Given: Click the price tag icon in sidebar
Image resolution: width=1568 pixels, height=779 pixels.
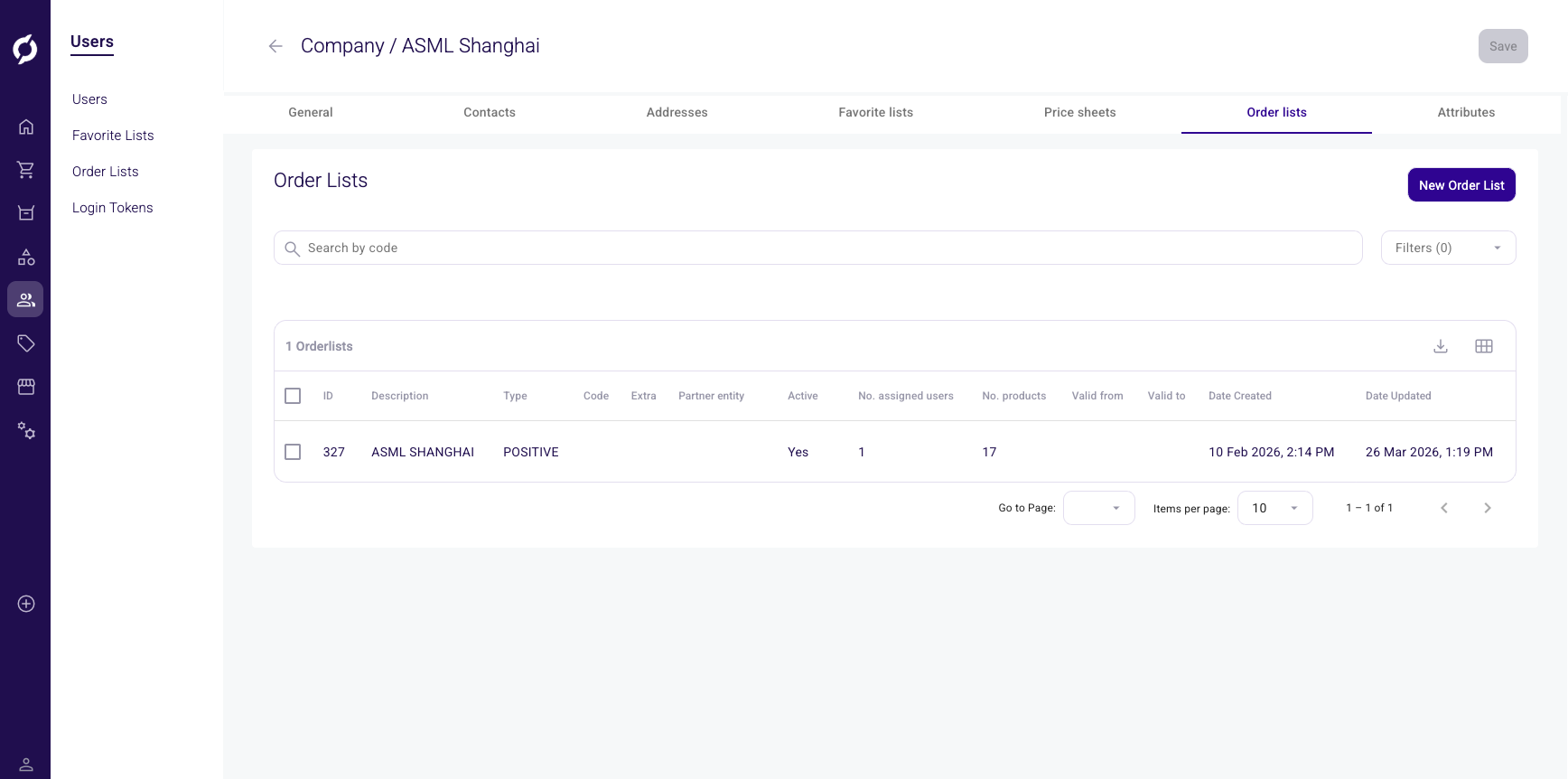Looking at the screenshot, I should [26, 343].
